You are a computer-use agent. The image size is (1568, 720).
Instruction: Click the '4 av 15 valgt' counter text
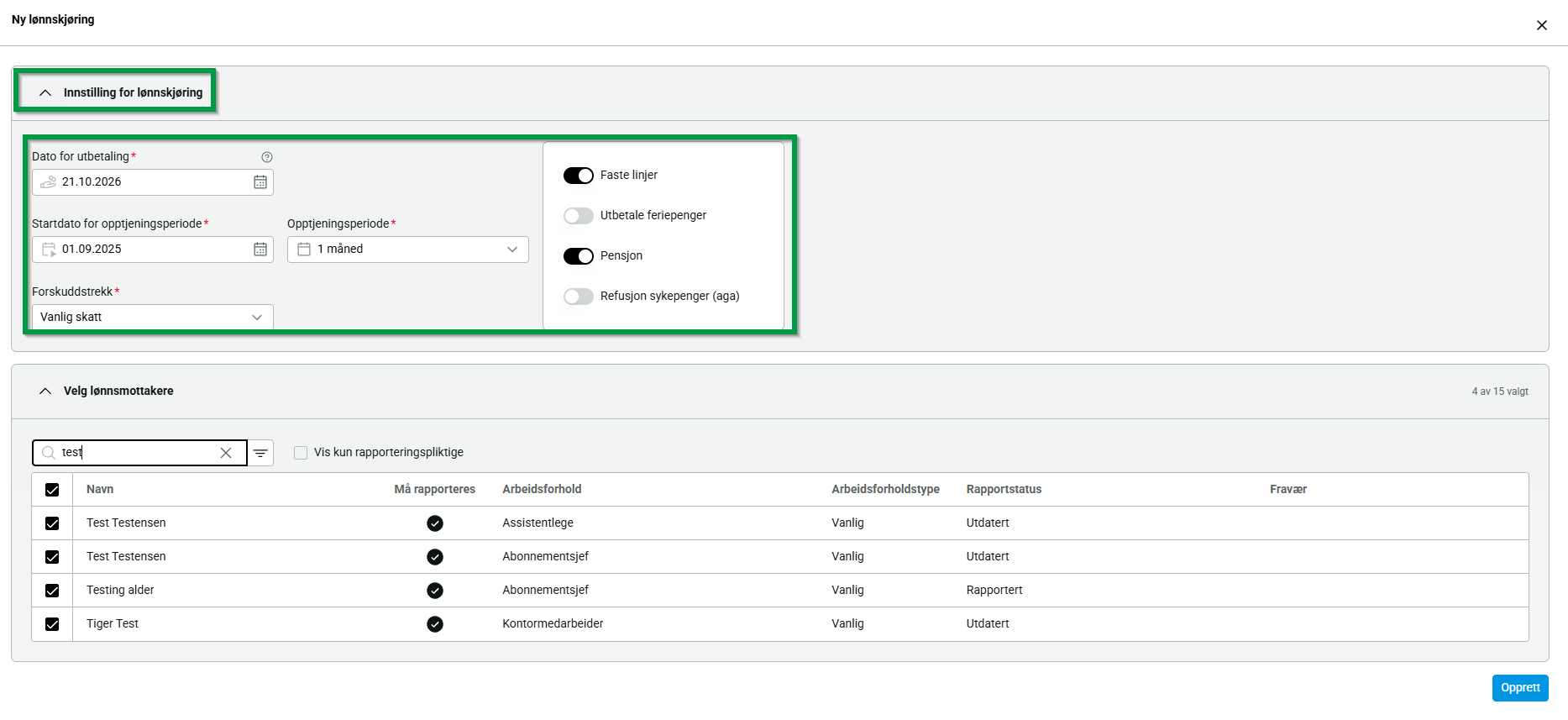pos(1500,392)
